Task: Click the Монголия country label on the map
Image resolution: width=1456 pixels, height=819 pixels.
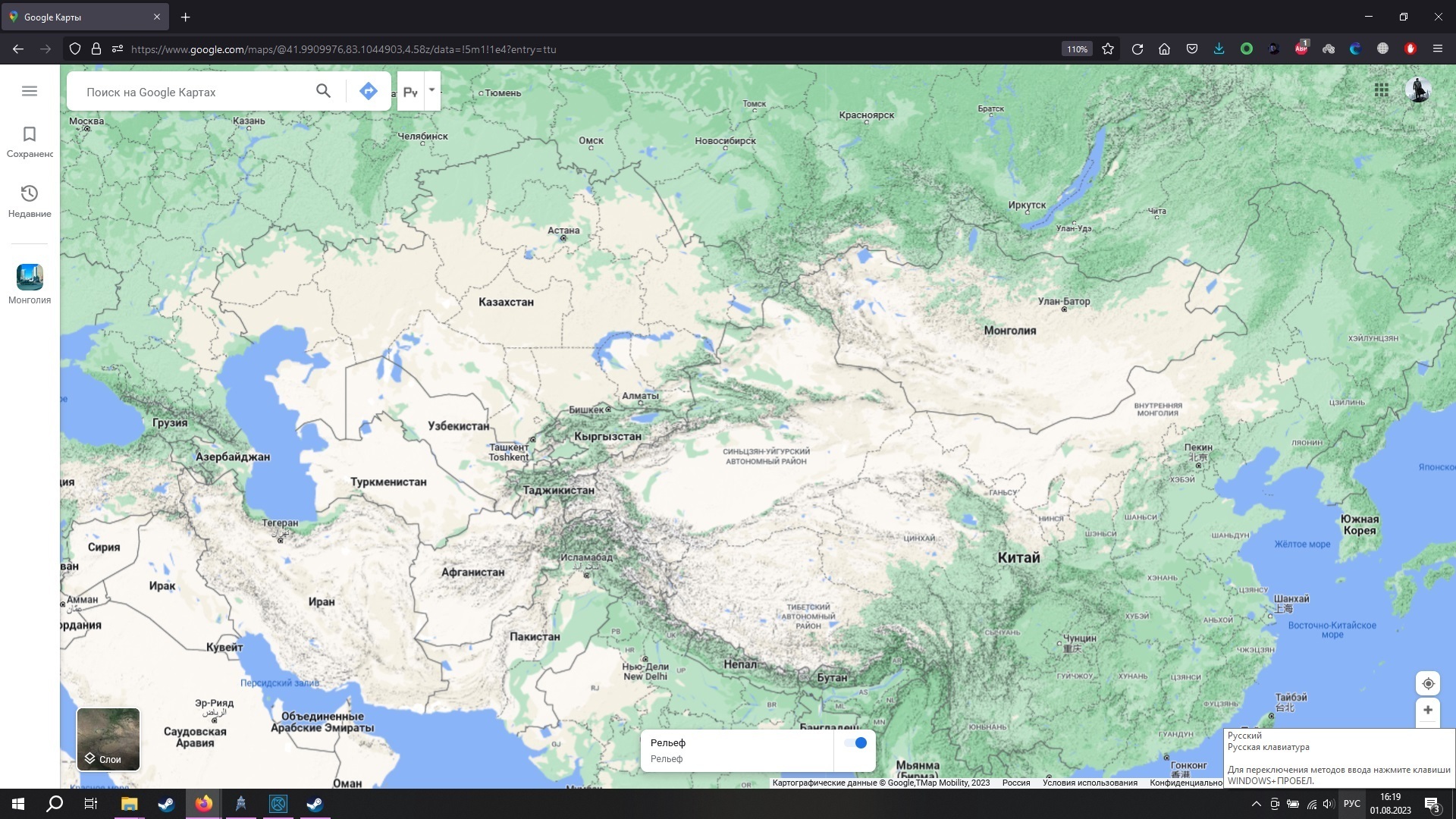Action: click(x=1009, y=331)
